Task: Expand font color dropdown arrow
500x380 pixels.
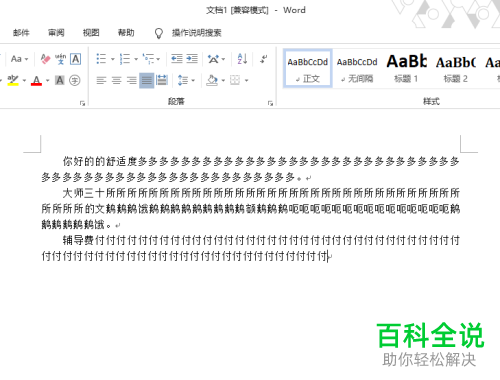Action: click(x=47, y=81)
